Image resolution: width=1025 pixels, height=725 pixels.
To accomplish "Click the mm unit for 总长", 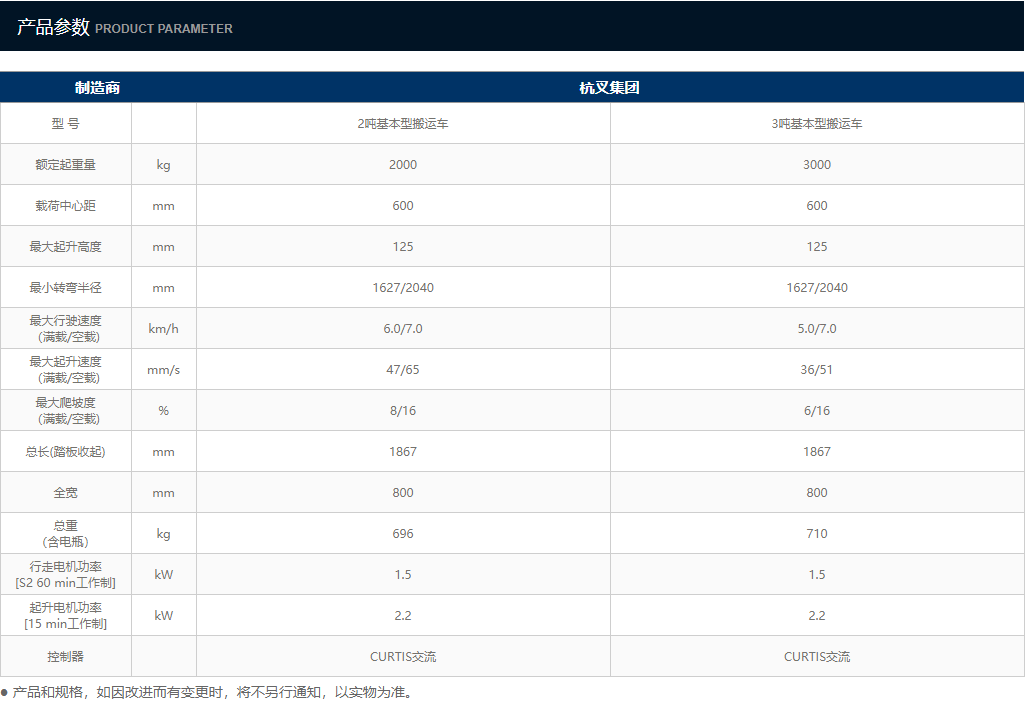I will (163, 452).
